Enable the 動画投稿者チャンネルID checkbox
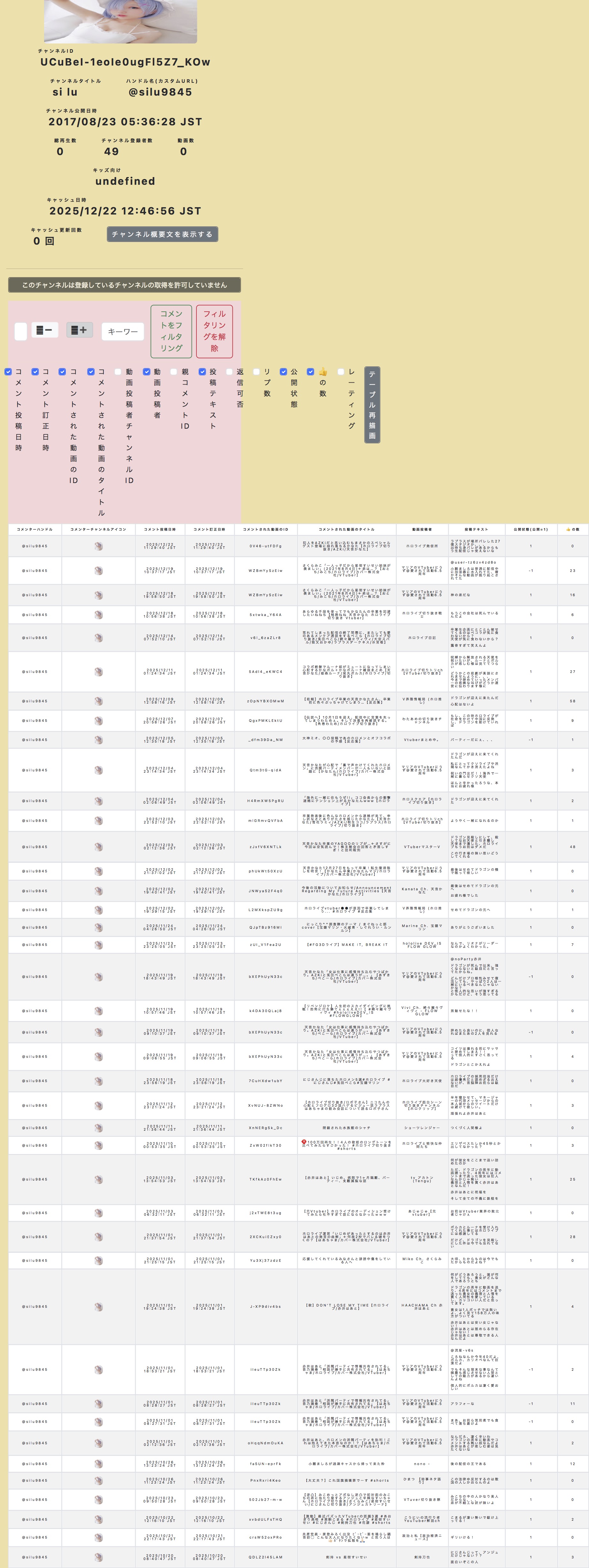Image resolution: width=589 pixels, height=1568 pixels. click(118, 371)
